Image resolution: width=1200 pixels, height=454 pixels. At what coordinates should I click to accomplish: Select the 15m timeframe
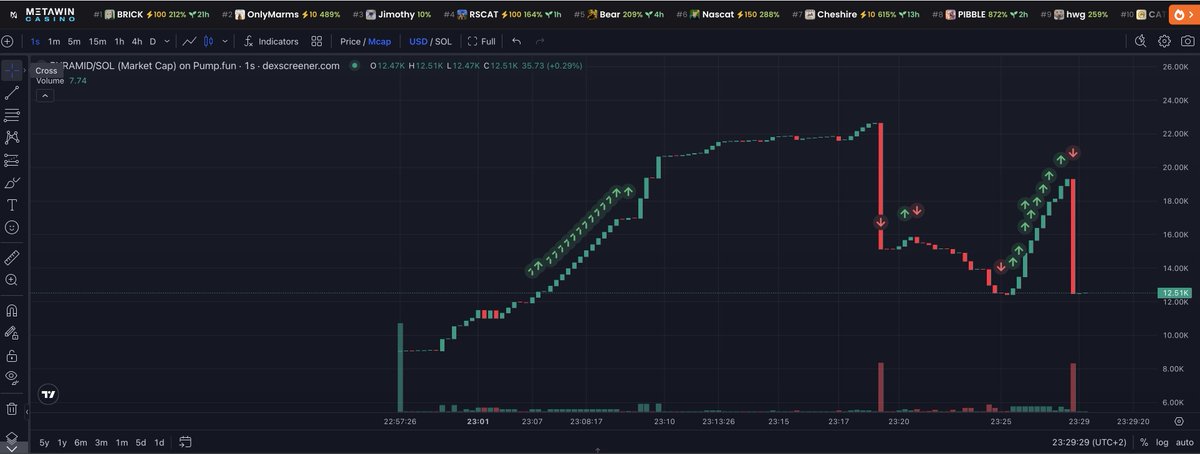(x=97, y=41)
